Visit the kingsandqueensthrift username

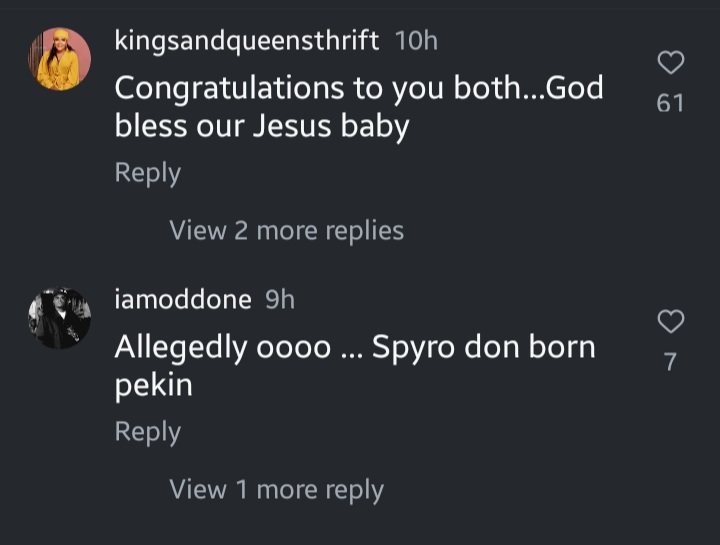click(246, 41)
